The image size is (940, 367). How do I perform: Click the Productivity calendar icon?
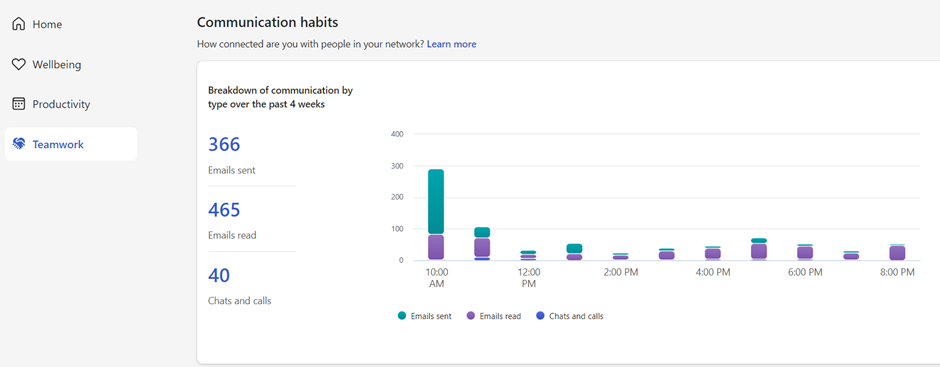[19, 104]
